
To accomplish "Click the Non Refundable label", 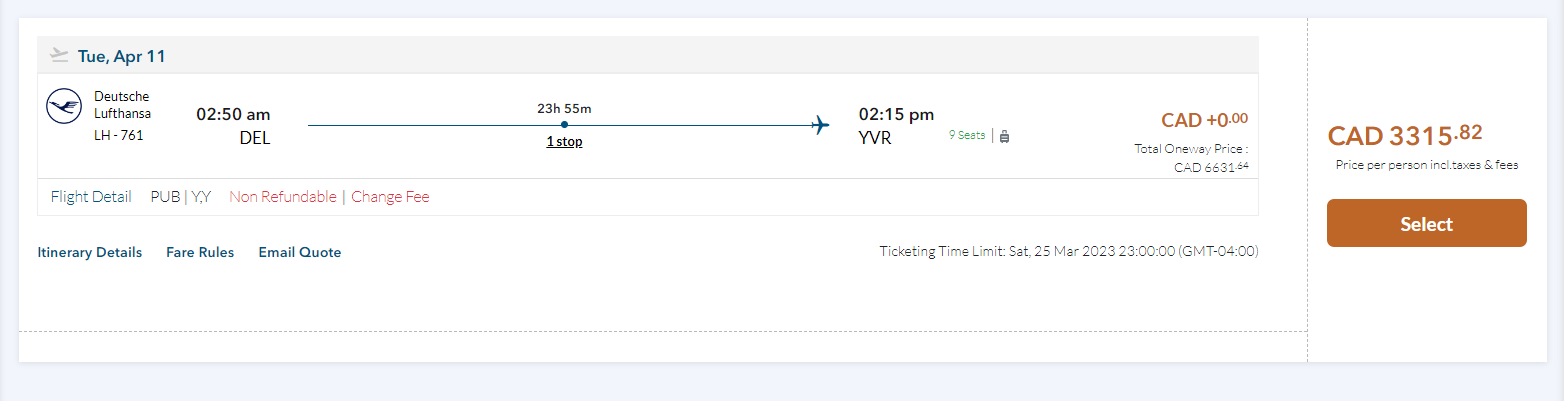I will click(x=283, y=197).
